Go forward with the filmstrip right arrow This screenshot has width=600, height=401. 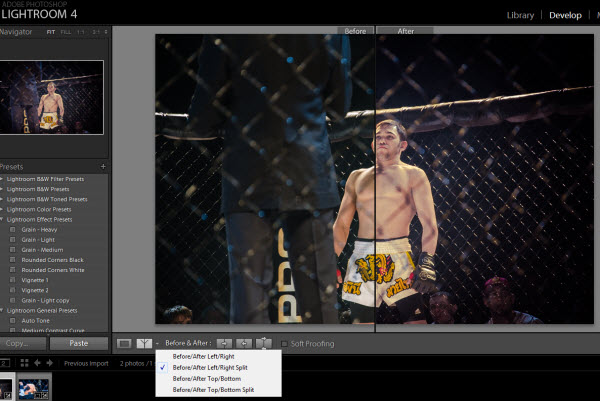(x=51, y=363)
